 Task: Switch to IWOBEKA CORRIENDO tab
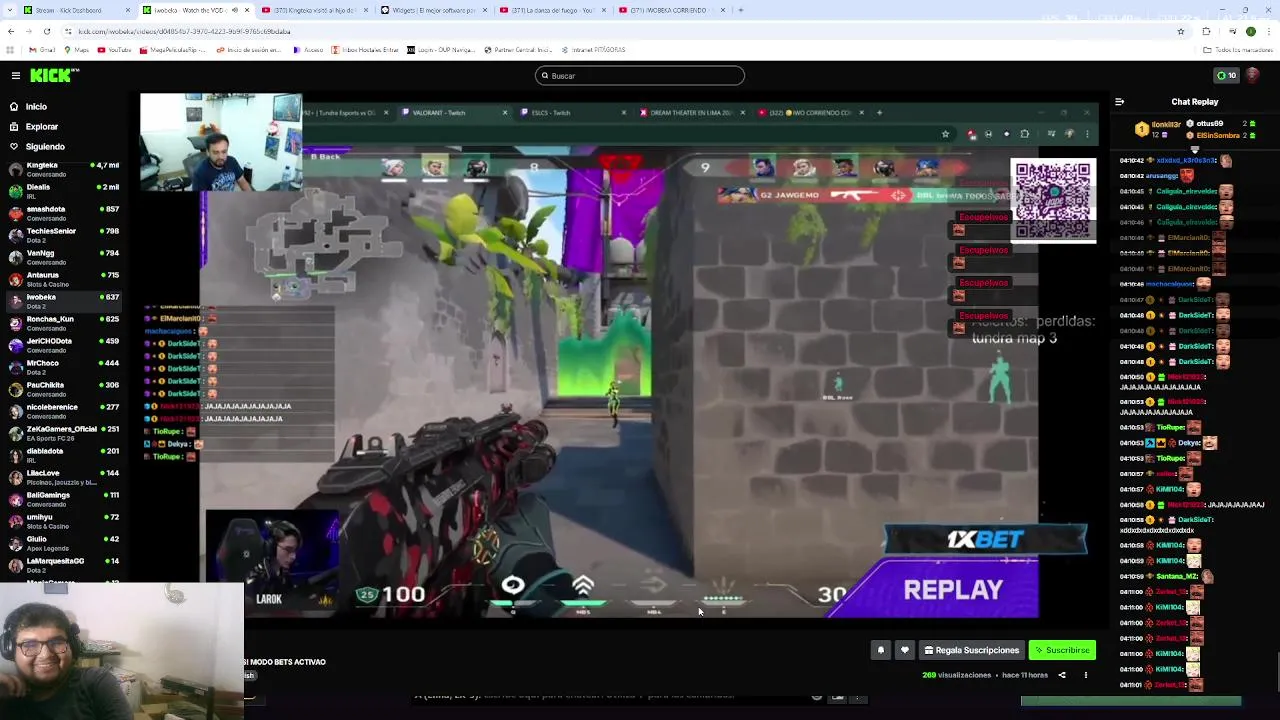click(x=672, y=10)
